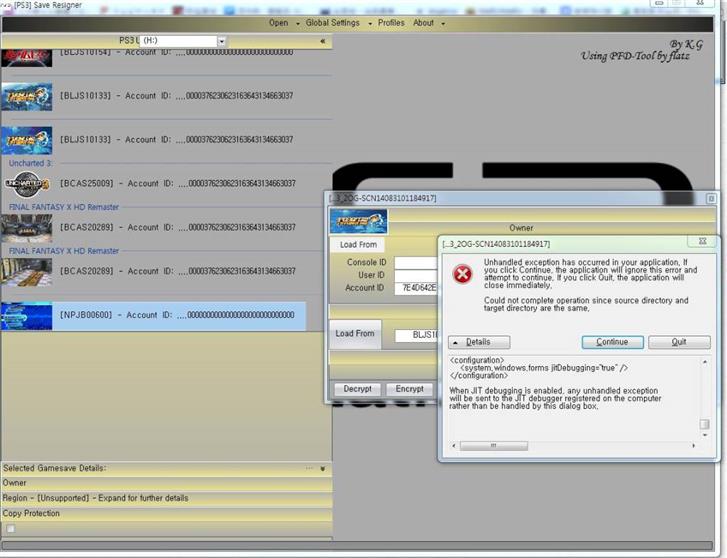
Task: Click the User ID input field
Action: click(x=416, y=276)
